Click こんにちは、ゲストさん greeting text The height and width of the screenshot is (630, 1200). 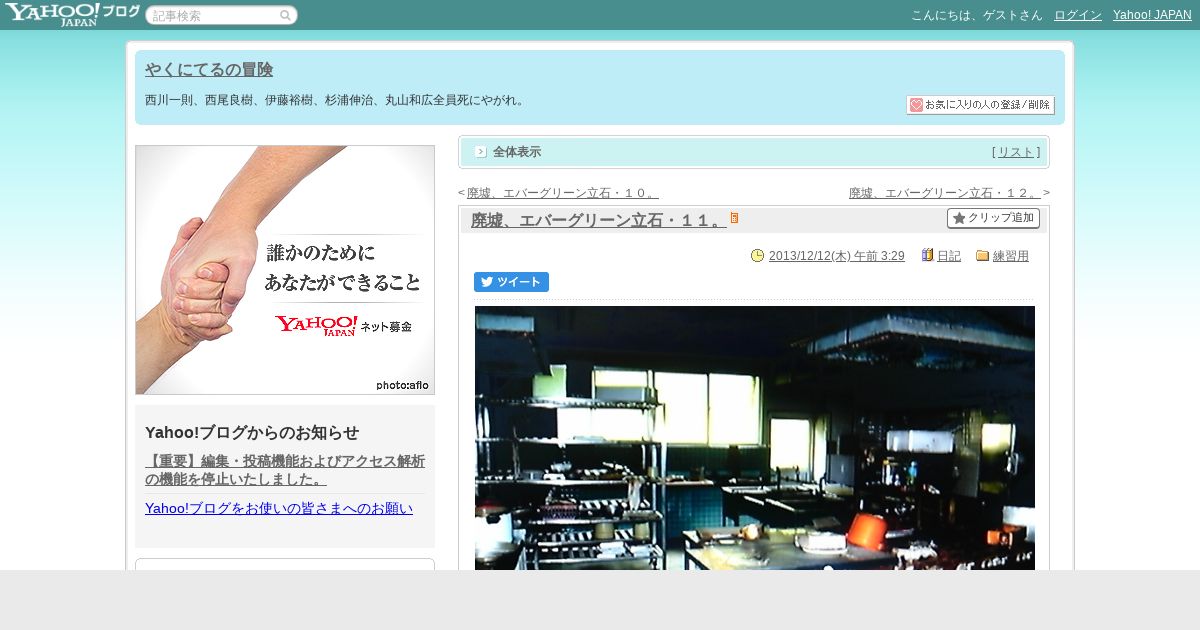pos(976,15)
